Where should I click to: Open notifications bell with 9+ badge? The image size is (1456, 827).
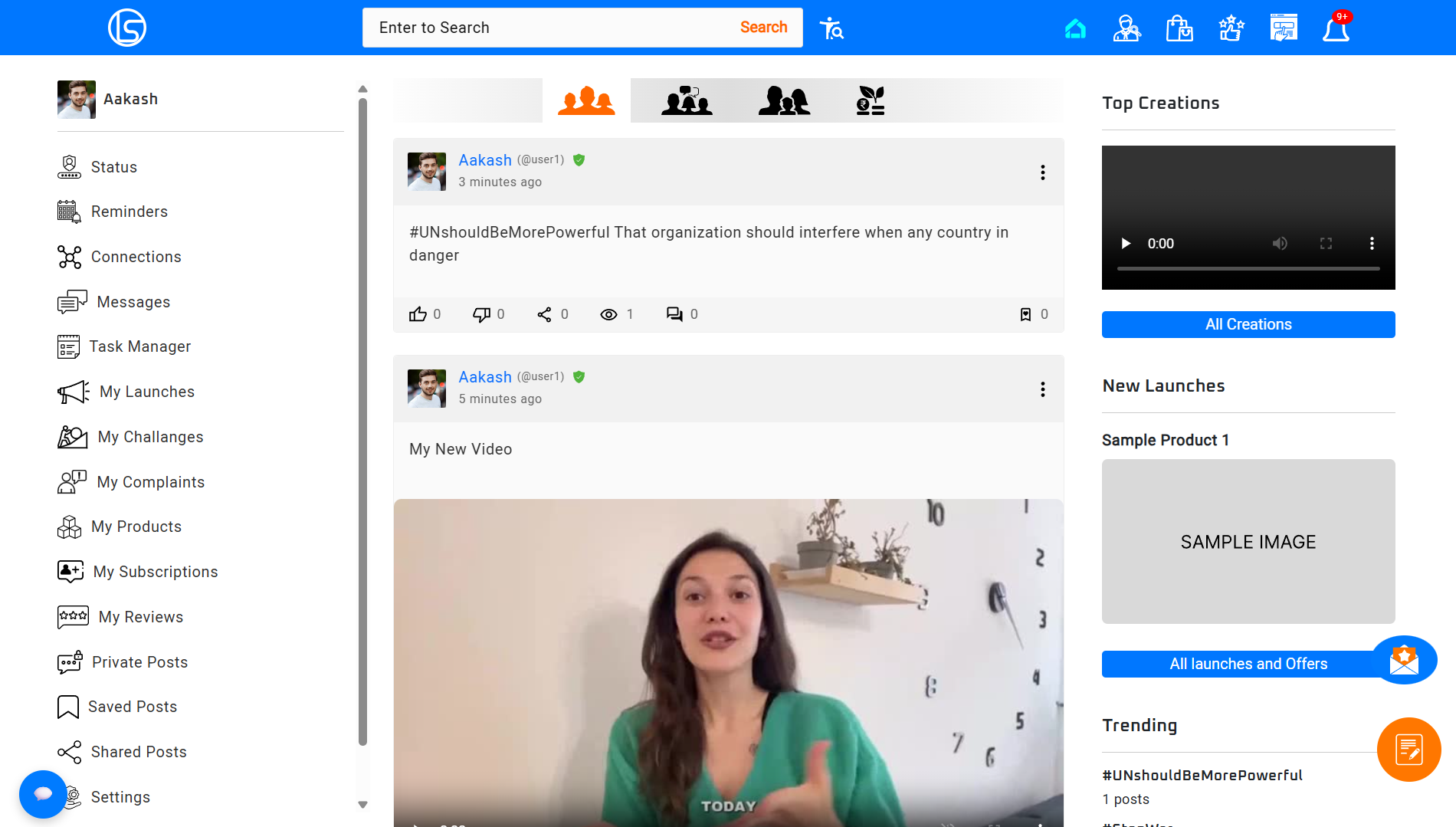[1336, 28]
